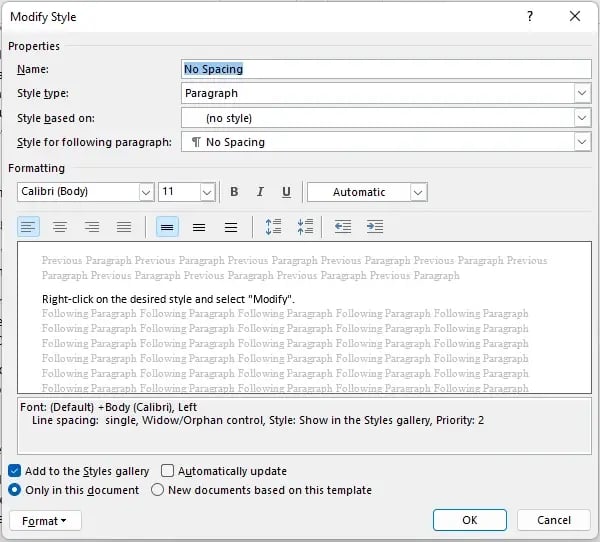Select align left paragraph icon

29,227
